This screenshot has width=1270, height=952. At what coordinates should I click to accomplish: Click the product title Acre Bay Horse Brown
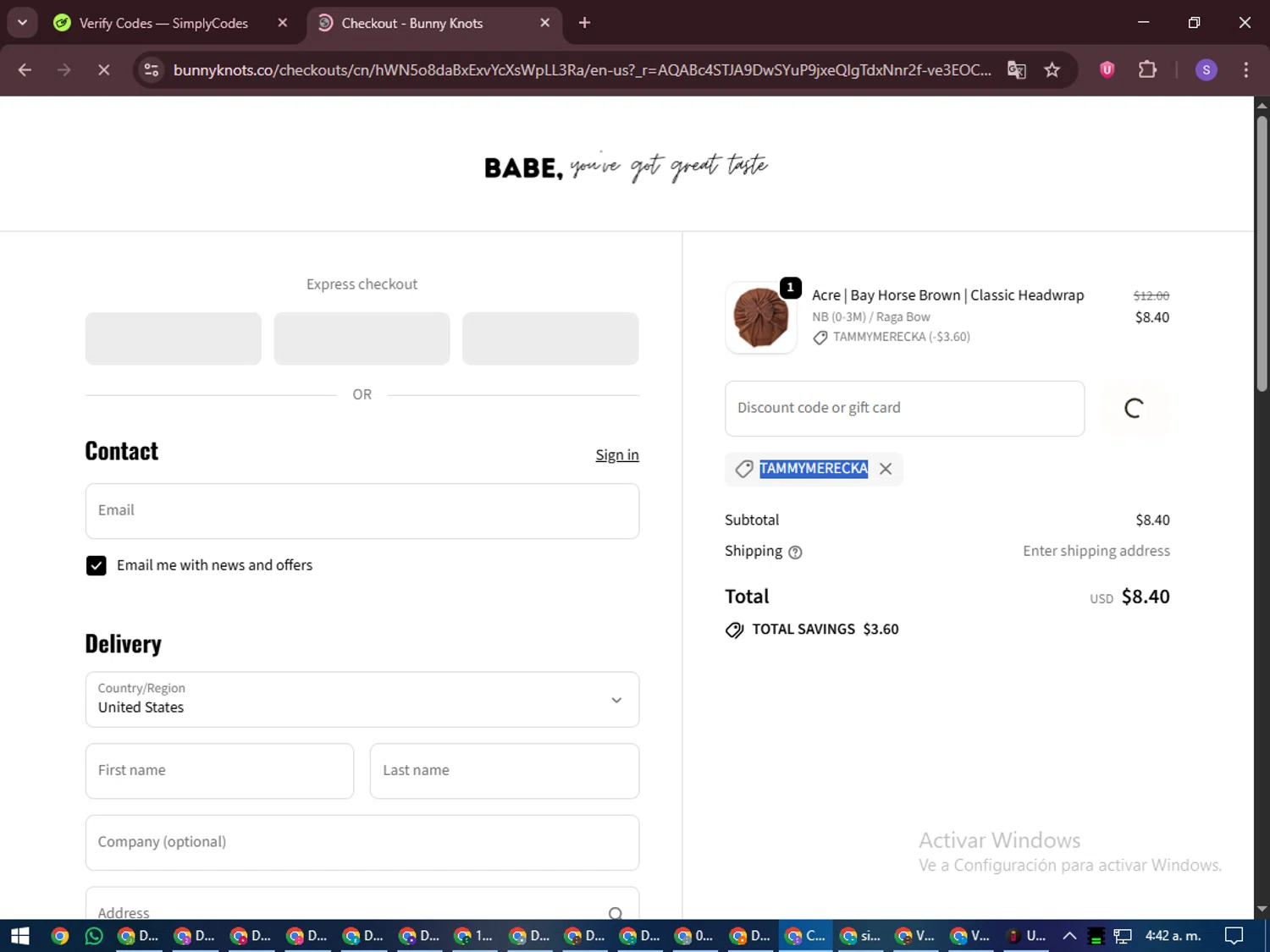[947, 295]
